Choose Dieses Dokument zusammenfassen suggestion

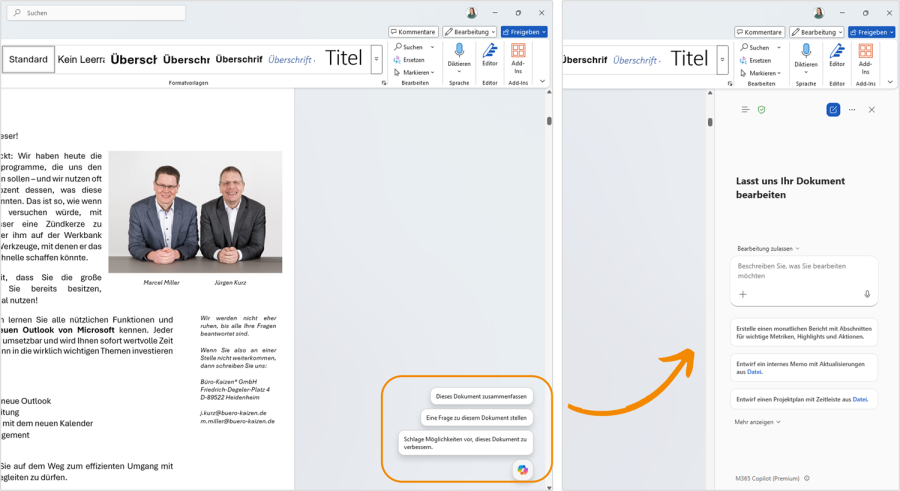(481, 396)
